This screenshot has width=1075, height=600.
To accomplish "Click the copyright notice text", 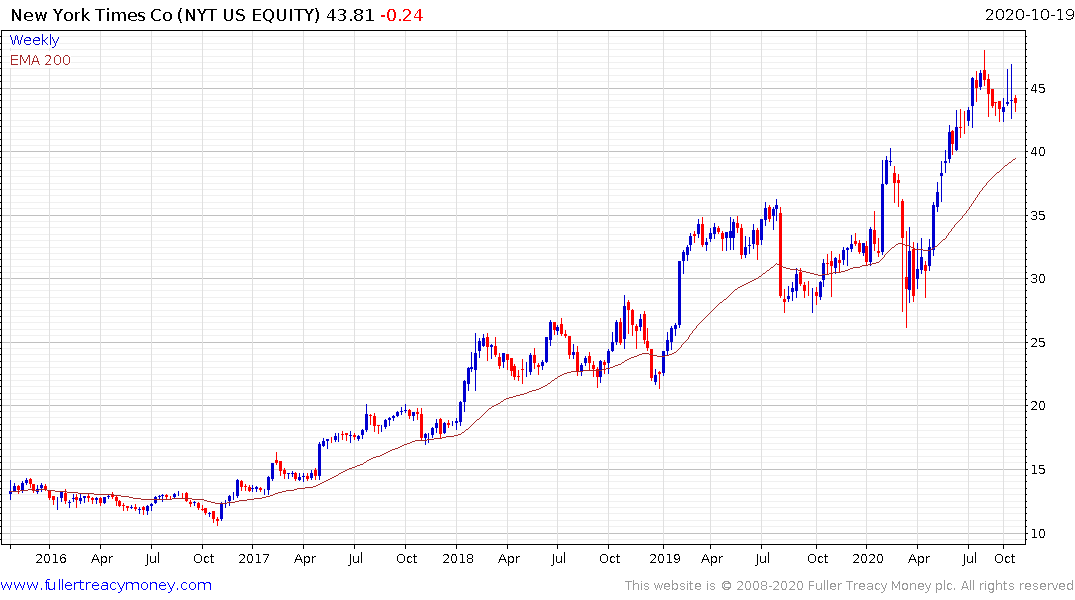I will pos(849,586).
